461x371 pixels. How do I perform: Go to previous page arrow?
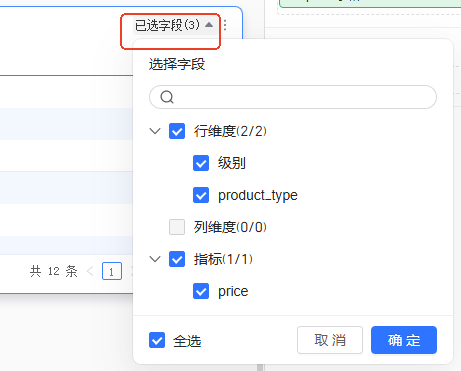click(90, 271)
